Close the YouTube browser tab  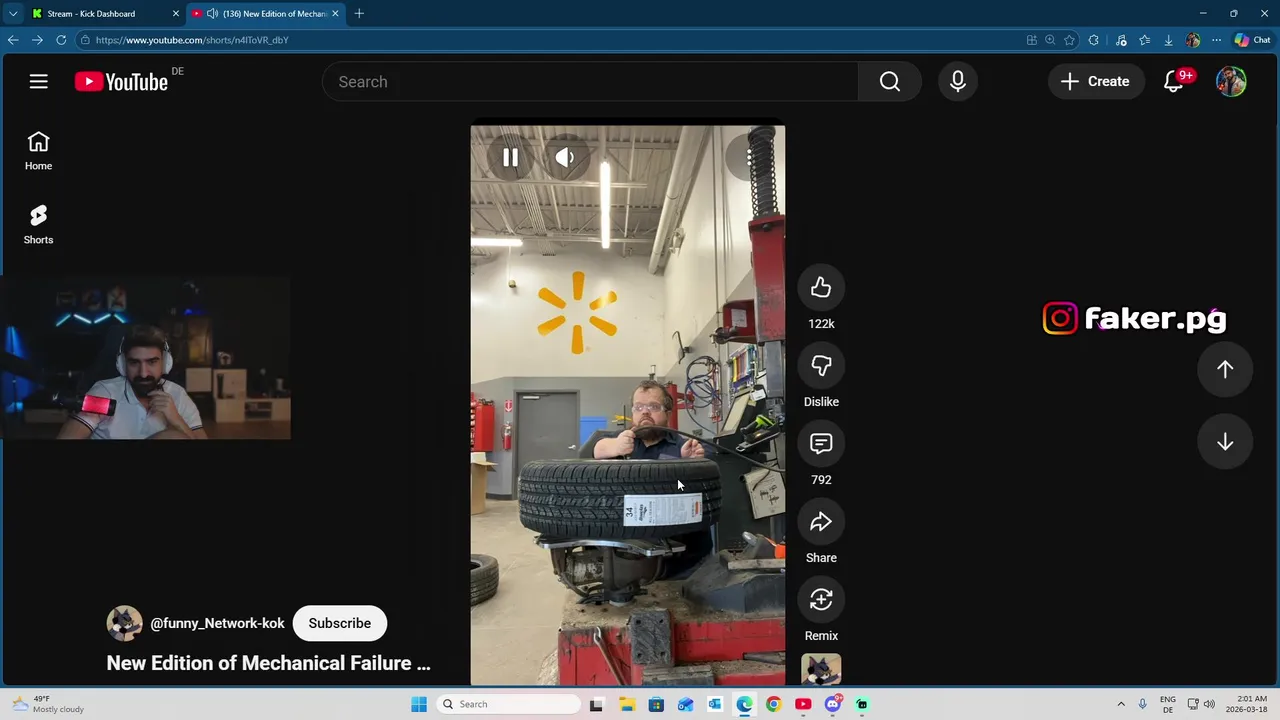(x=335, y=14)
